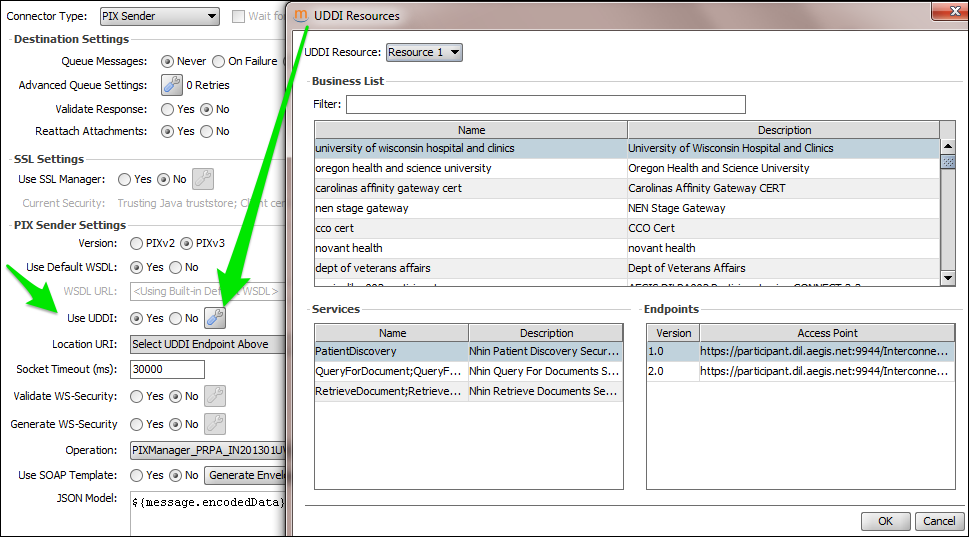
Task: Open Advanced Queue Settings wrench icon
Action: tap(172, 85)
